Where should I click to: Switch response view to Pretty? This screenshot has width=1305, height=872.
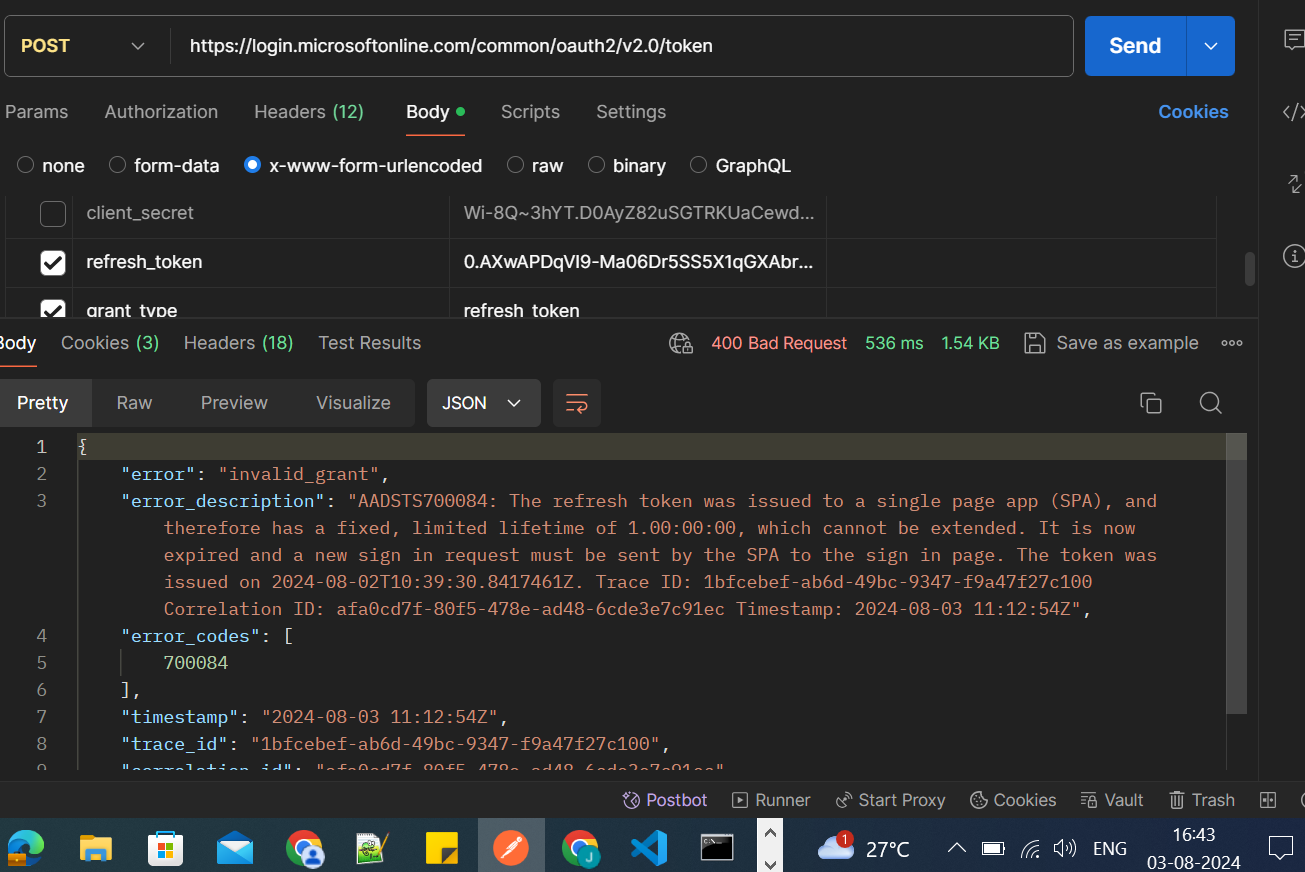pos(43,403)
